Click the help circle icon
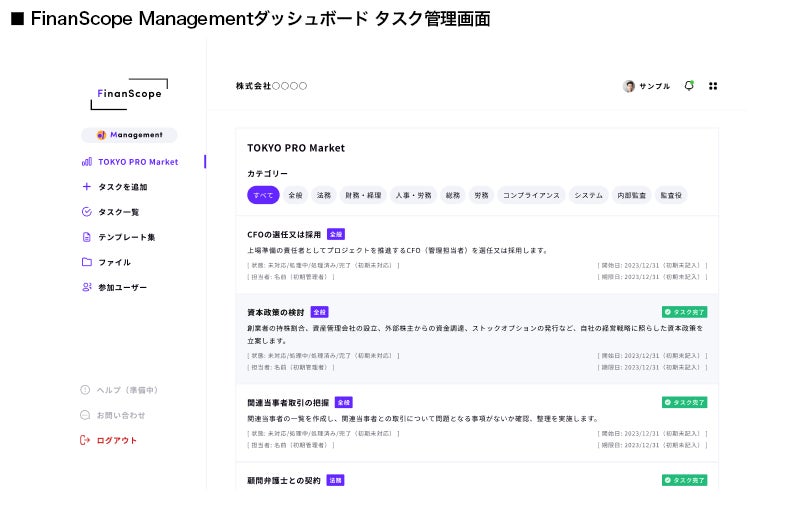The height and width of the screenshot is (532, 800). (85, 390)
